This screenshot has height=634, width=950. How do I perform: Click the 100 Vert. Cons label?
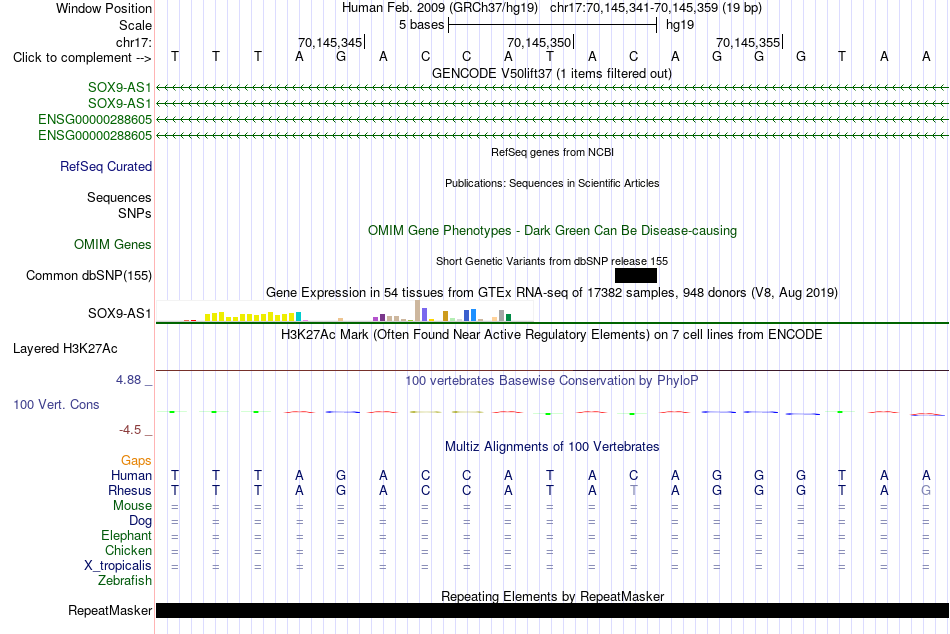56,404
